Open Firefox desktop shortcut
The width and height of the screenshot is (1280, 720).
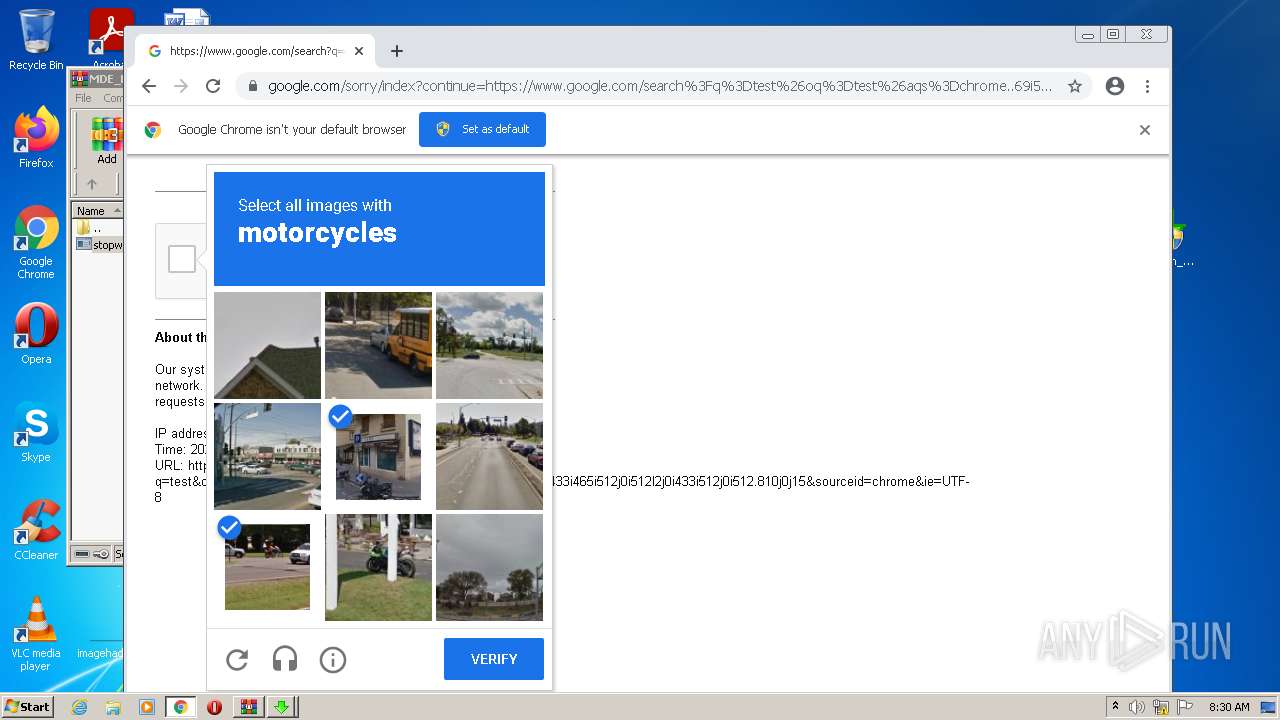(x=36, y=137)
